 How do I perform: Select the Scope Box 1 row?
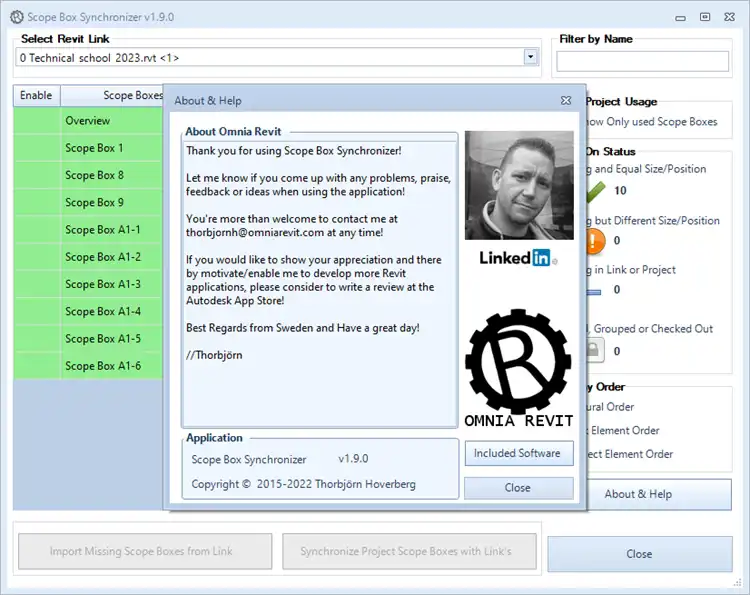click(x=88, y=148)
